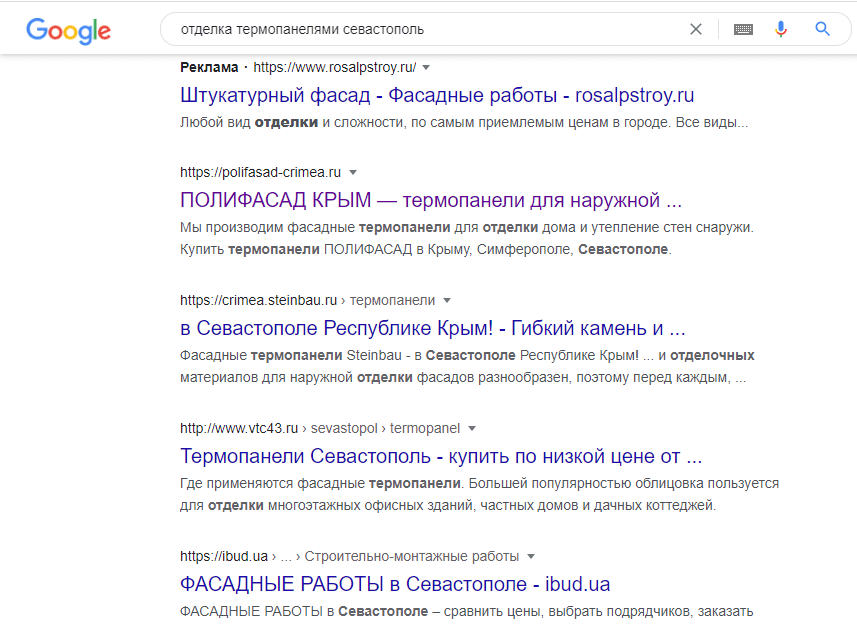Open the on-screen keyboard input tool

(743, 29)
